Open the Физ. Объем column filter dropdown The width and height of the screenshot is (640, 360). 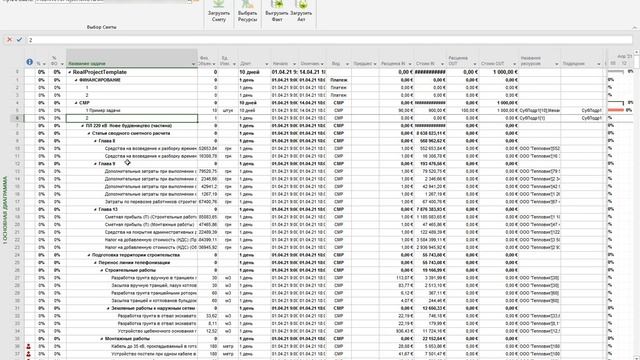(214, 64)
